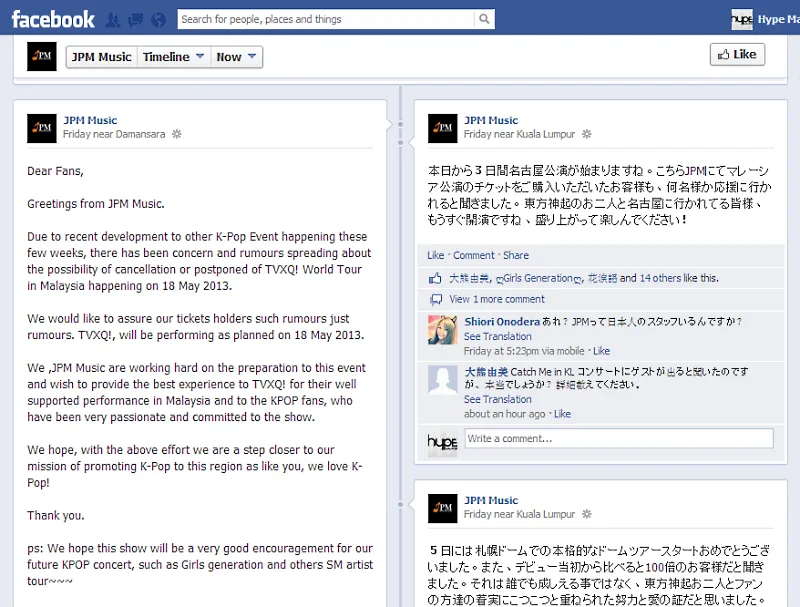This screenshot has width=800, height=607.
Task: Click the Facebook logo
Action: pos(53,19)
